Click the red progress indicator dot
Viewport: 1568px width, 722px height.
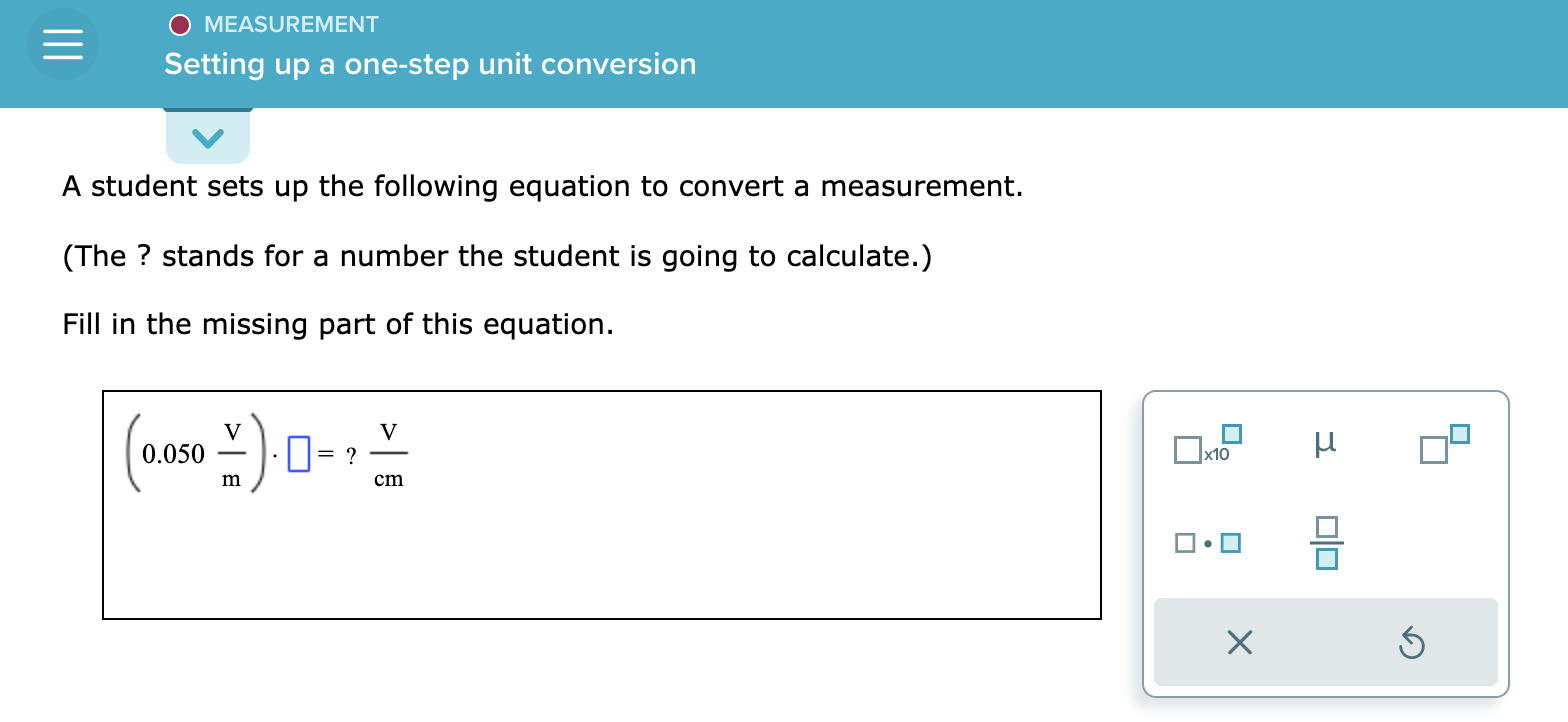pyautogui.click(x=181, y=24)
